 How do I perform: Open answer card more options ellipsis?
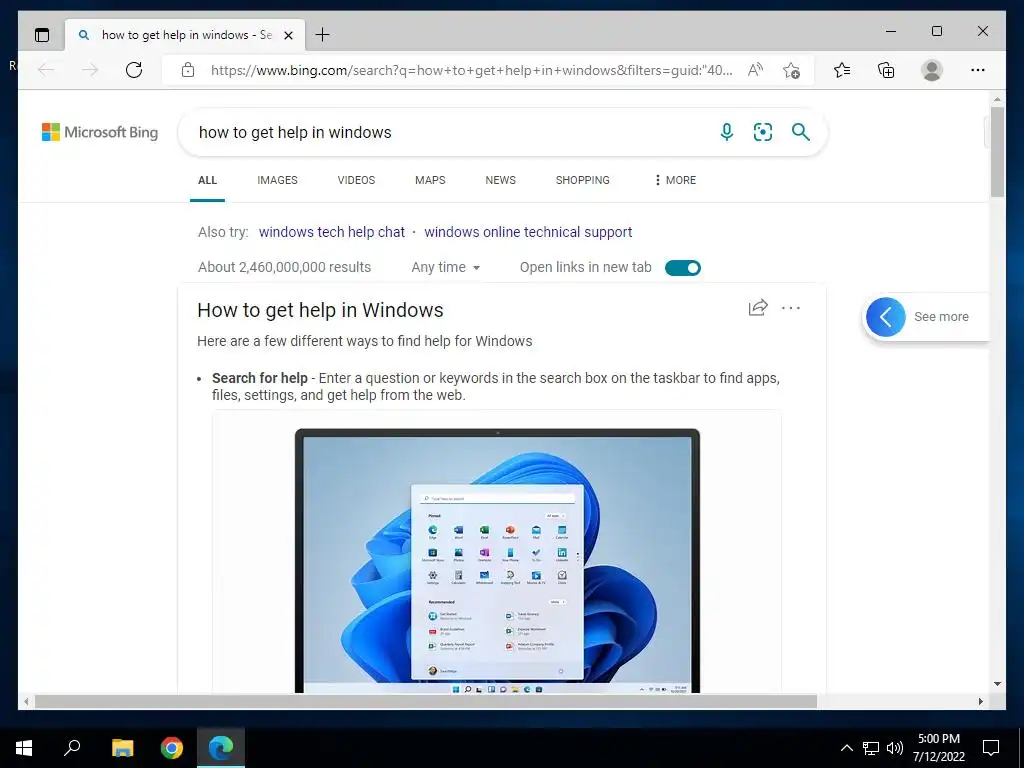coord(791,308)
